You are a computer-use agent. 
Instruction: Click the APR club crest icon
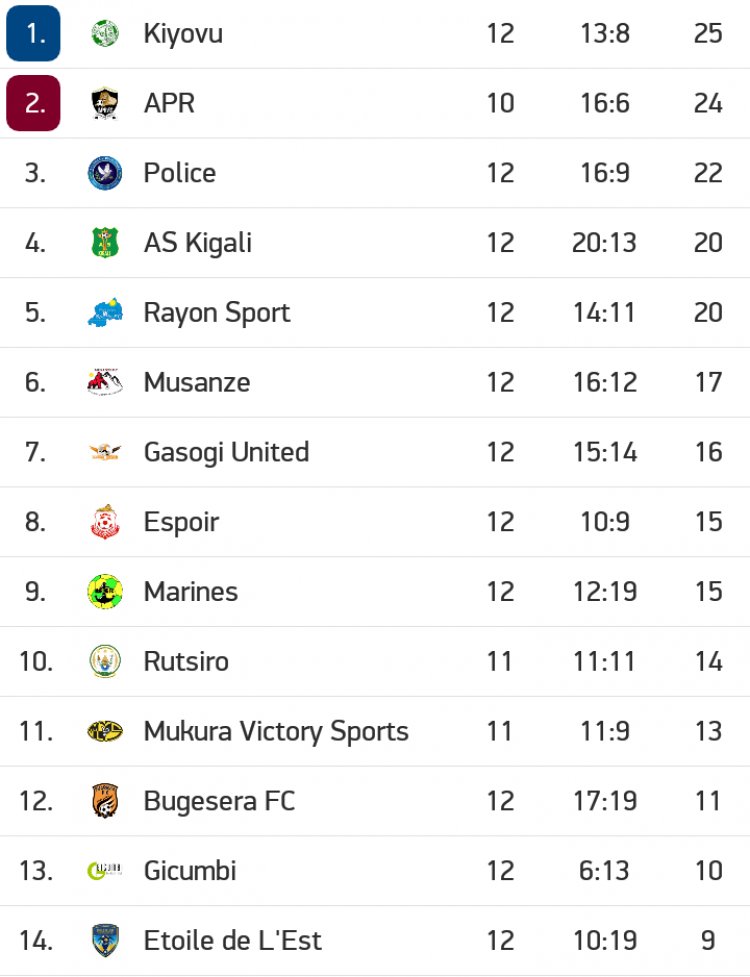[105, 103]
